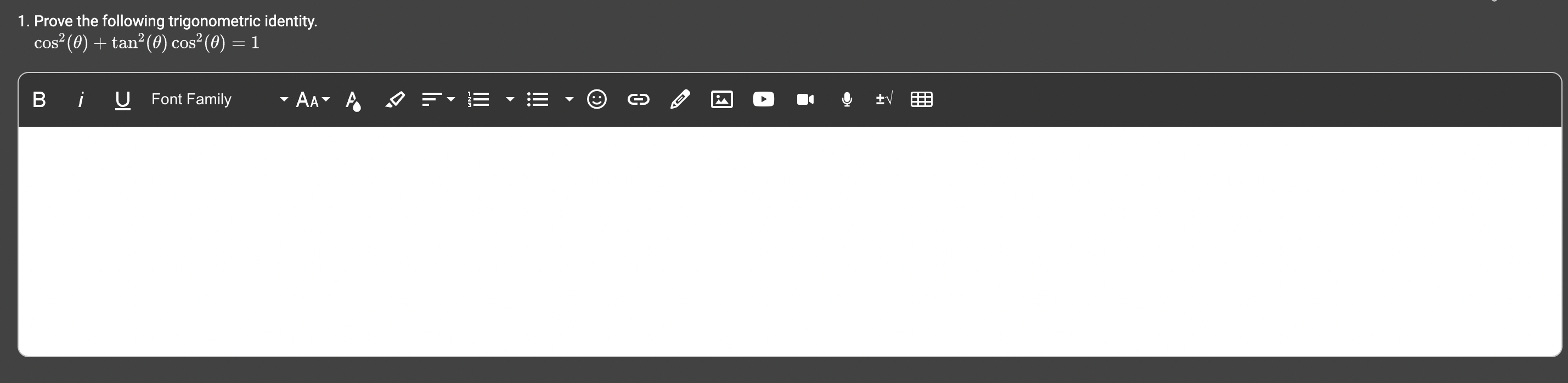Open the text alignment options
1568x383 pixels.
(x=438, y=99)
